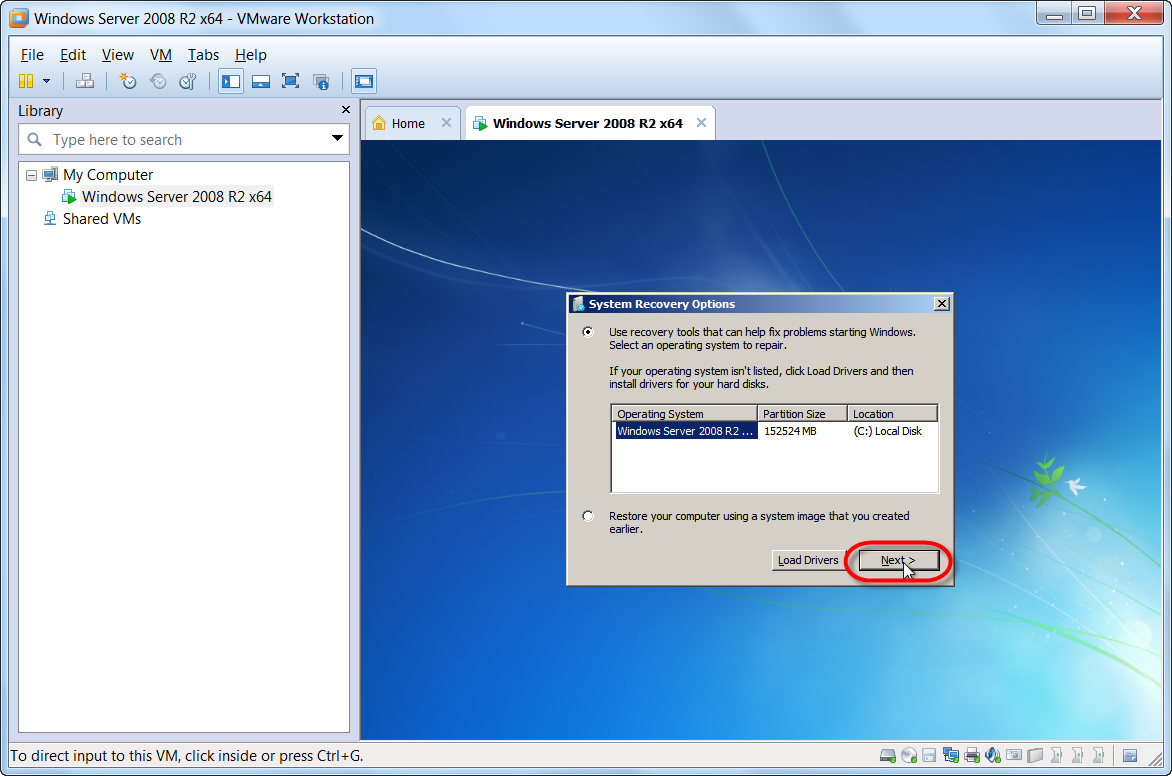Screen dimensions: 1172x776
Task: Click the sound card status bar icon
Action: (993, 755)
